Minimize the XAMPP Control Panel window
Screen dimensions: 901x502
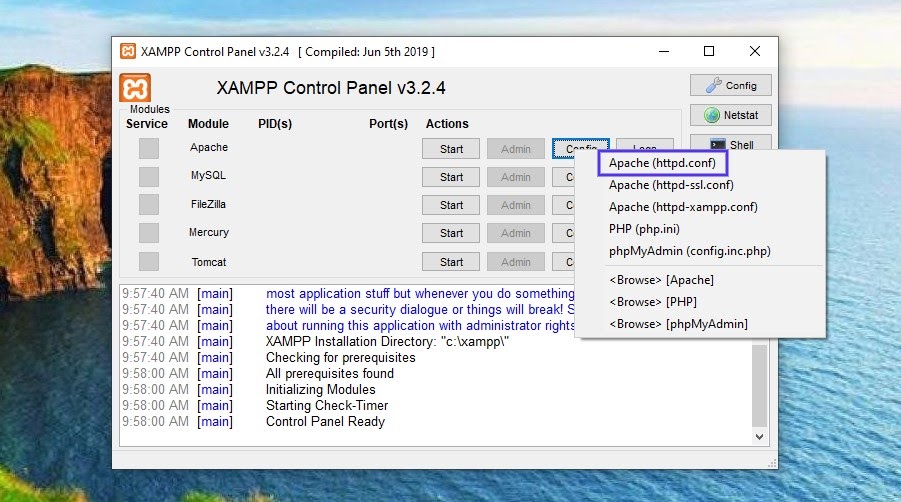[x=664, y=51]
